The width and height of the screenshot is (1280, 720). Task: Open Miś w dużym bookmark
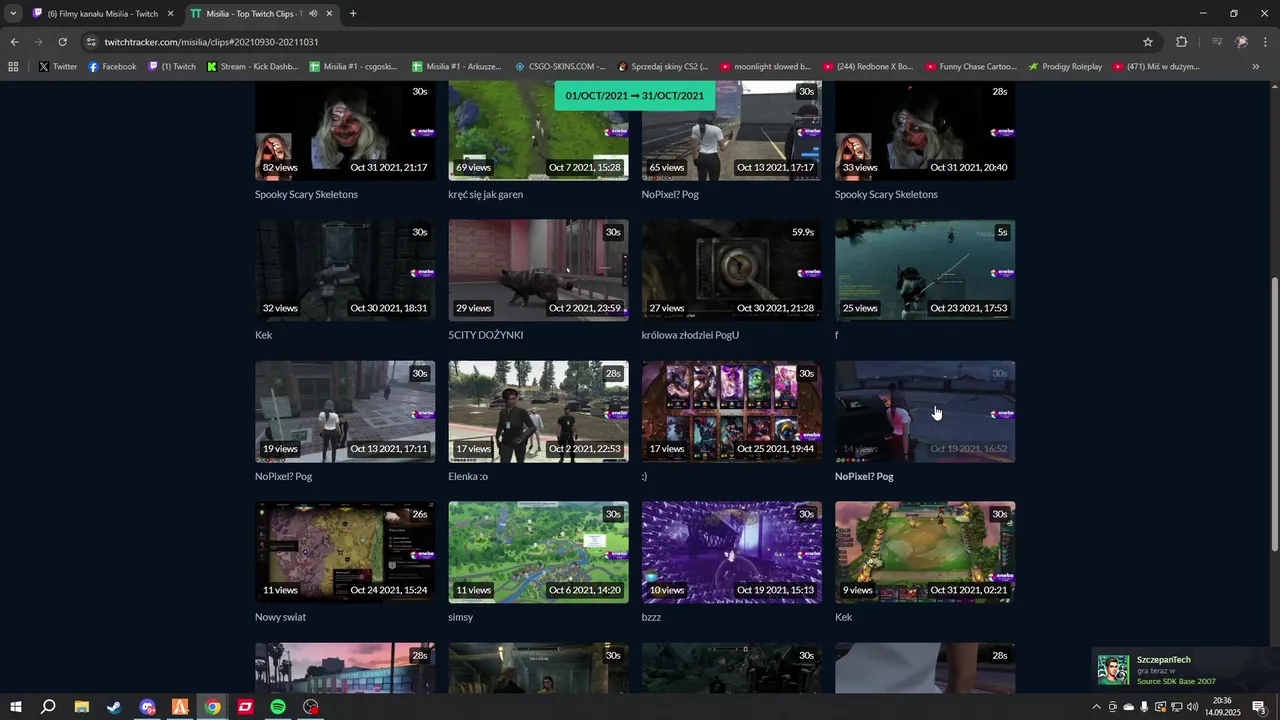(x=1155, y=67)
